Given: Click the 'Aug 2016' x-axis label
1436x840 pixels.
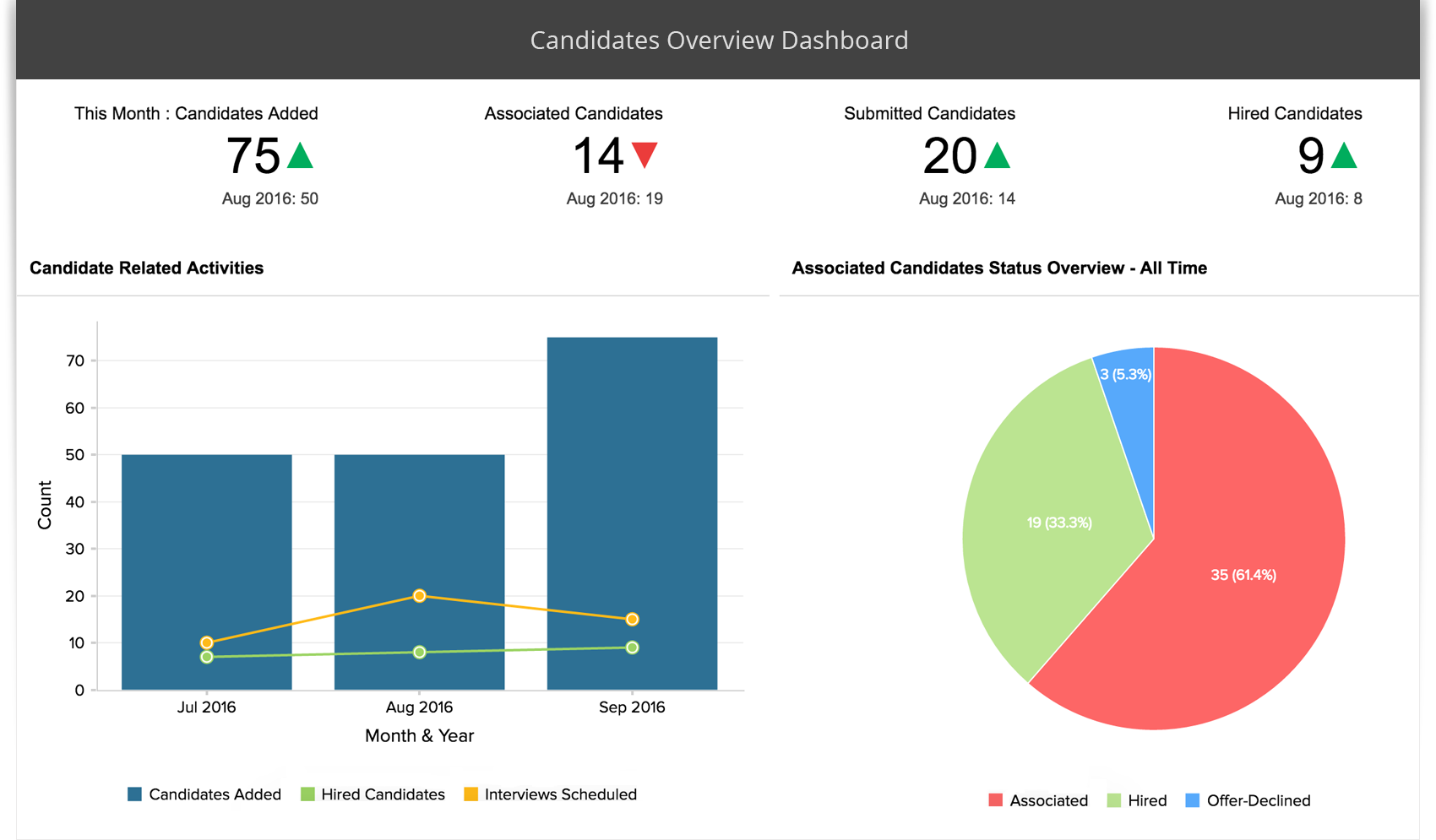Looking at the screenshot, I should [x=420, y=707].
